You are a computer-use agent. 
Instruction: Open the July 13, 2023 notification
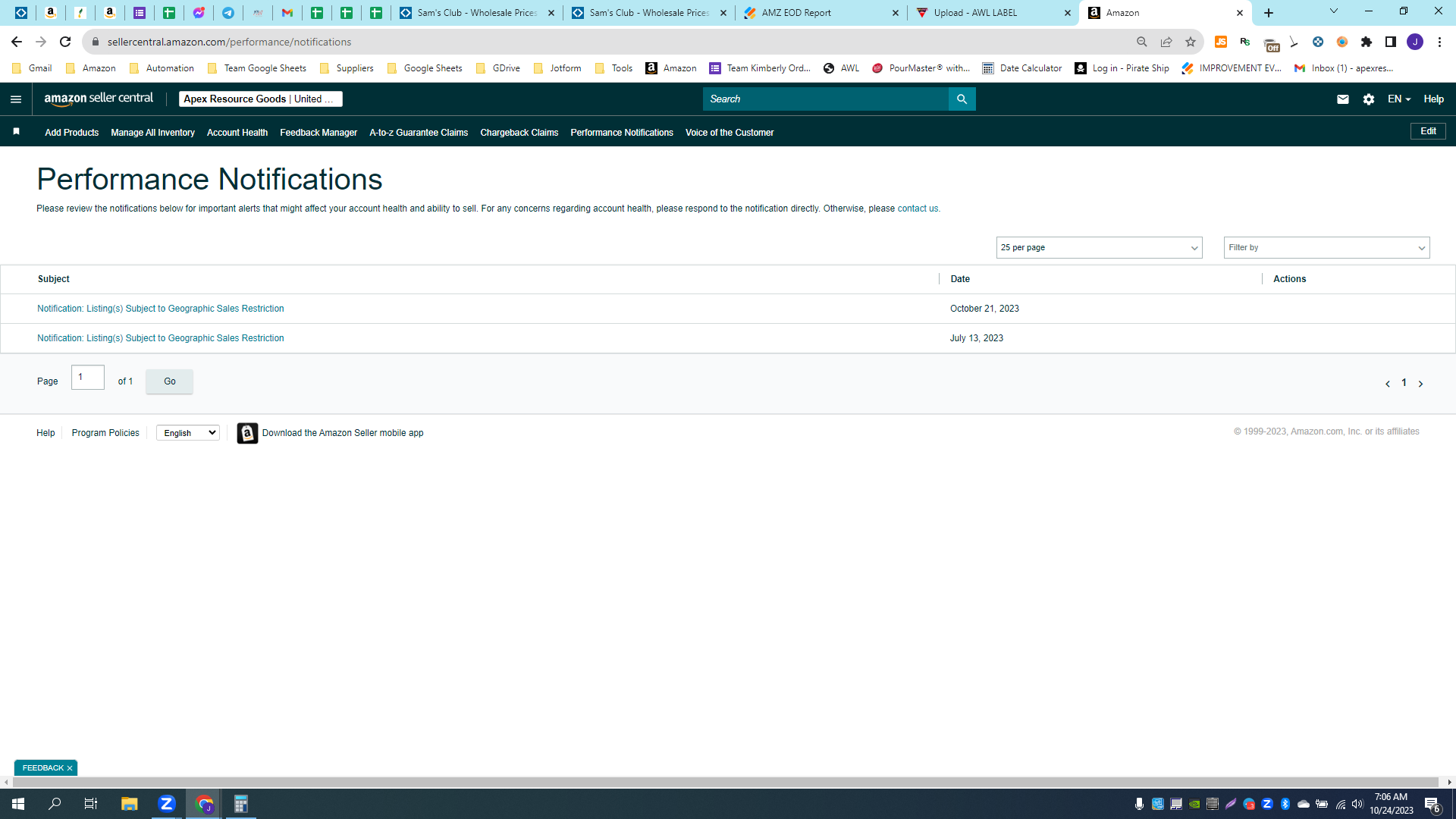tap(161, 338)
